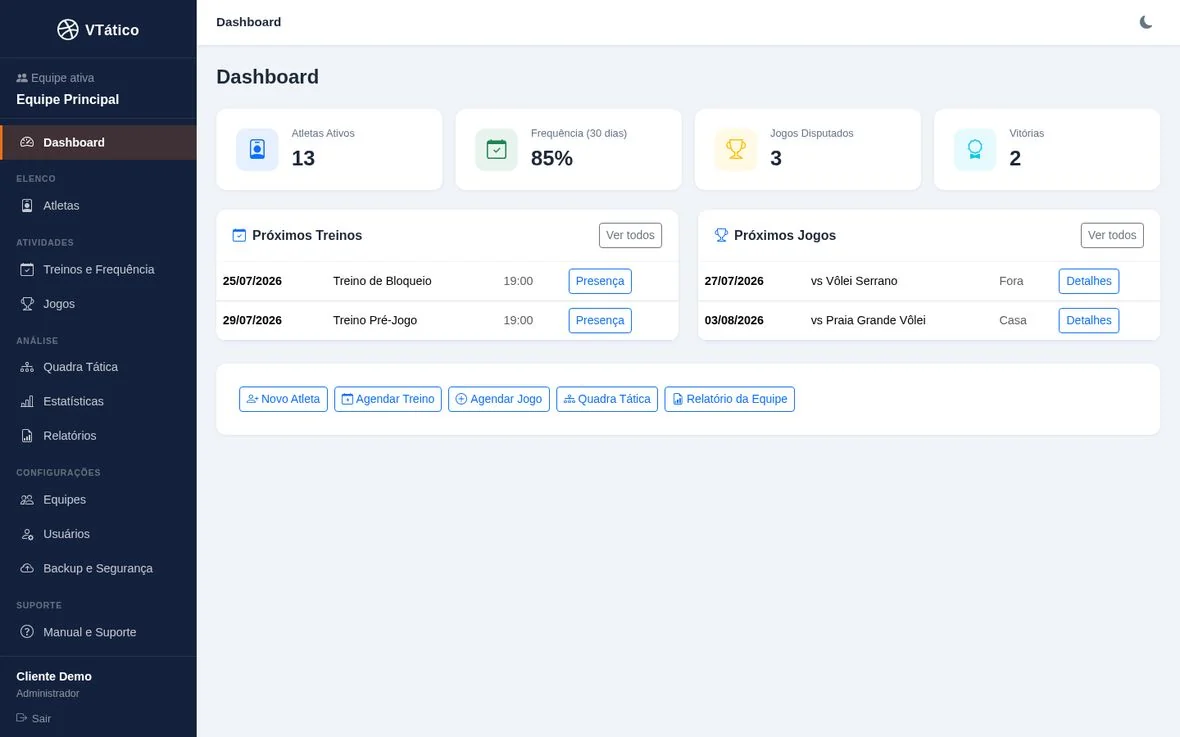This screenshot has height=737, width=1180.
Task: Open Presença for Treino de Bloqueio
Action: [x=600, y=281]
